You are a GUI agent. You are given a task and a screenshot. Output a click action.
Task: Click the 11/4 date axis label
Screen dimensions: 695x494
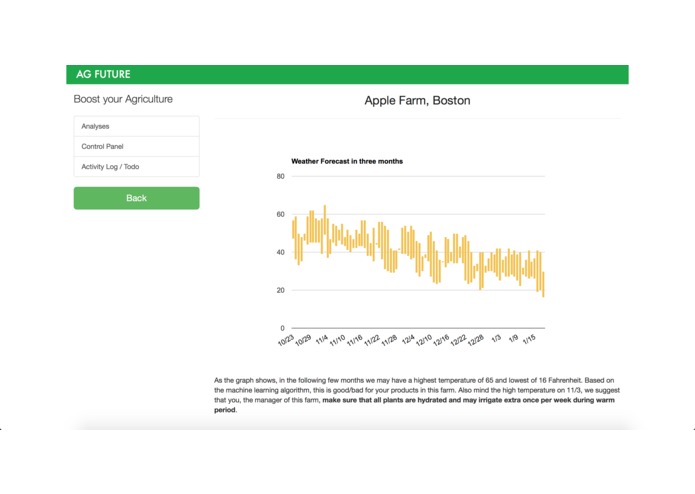point(322,339)
